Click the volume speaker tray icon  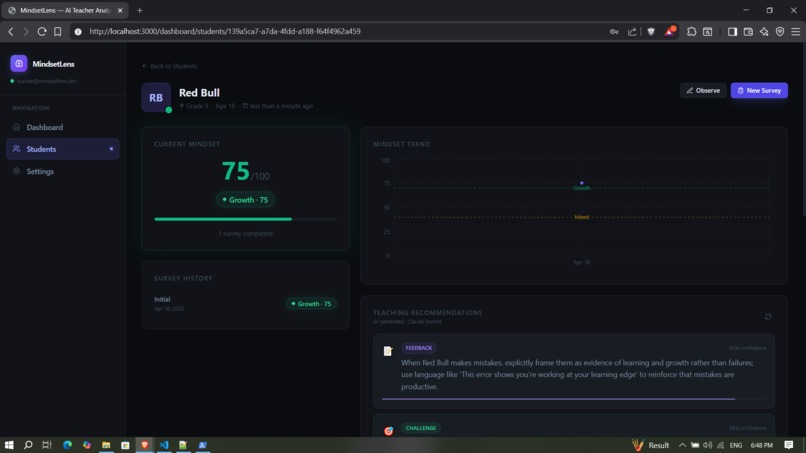(x=707, y=445)
